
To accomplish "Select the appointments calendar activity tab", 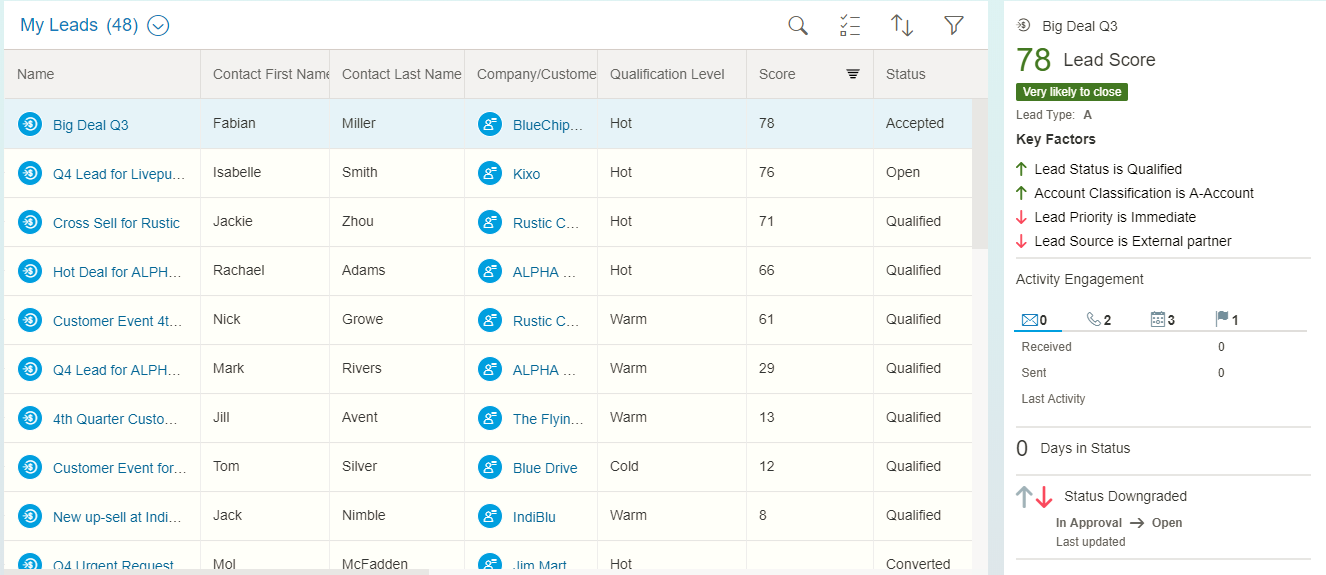I will [1162, 320].
